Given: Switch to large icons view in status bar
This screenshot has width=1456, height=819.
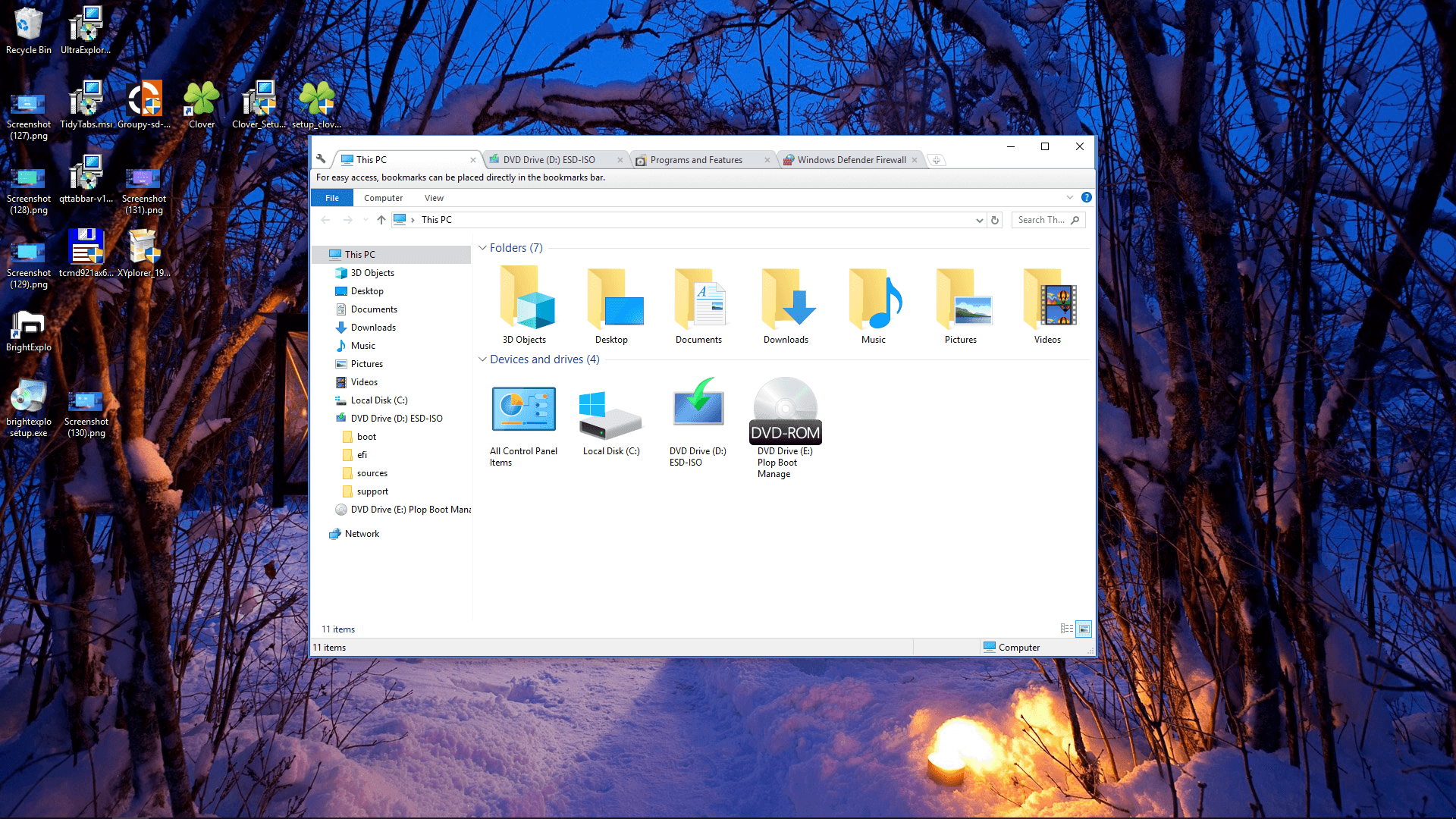Looking at the screenshot, I should point(1084,629).
